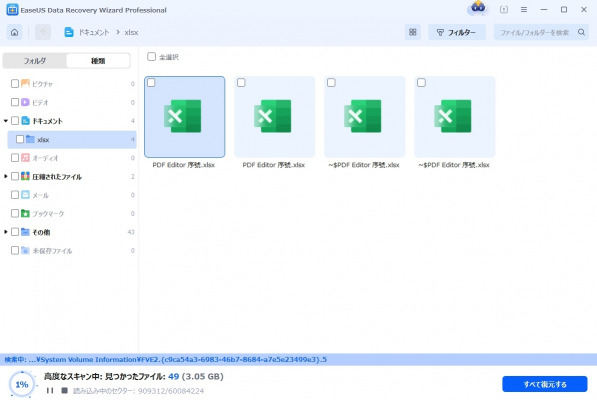
Task: Click the upload arrow icon in title bar
Action: click(504, 10)
